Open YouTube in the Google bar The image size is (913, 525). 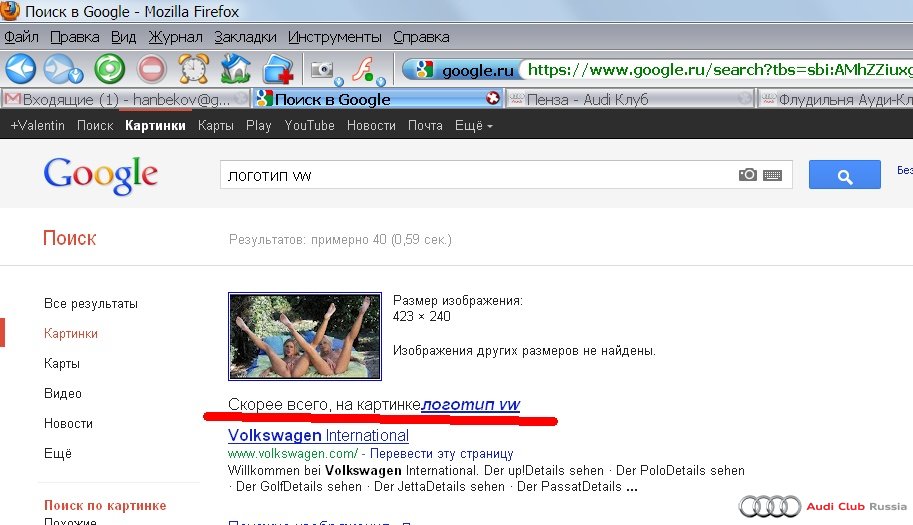[309, 125]
